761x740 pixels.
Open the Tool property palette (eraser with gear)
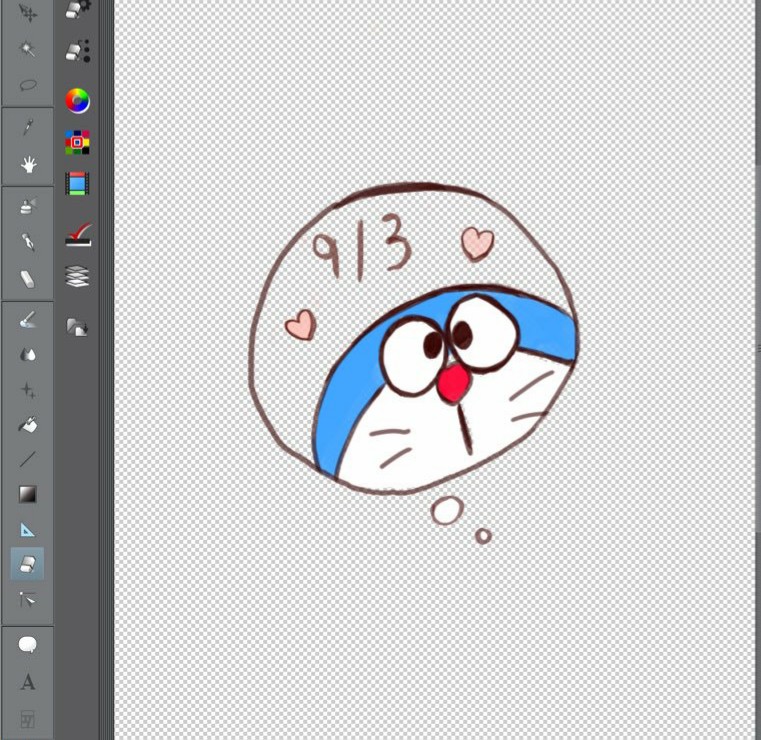click(x=78, y=9)
